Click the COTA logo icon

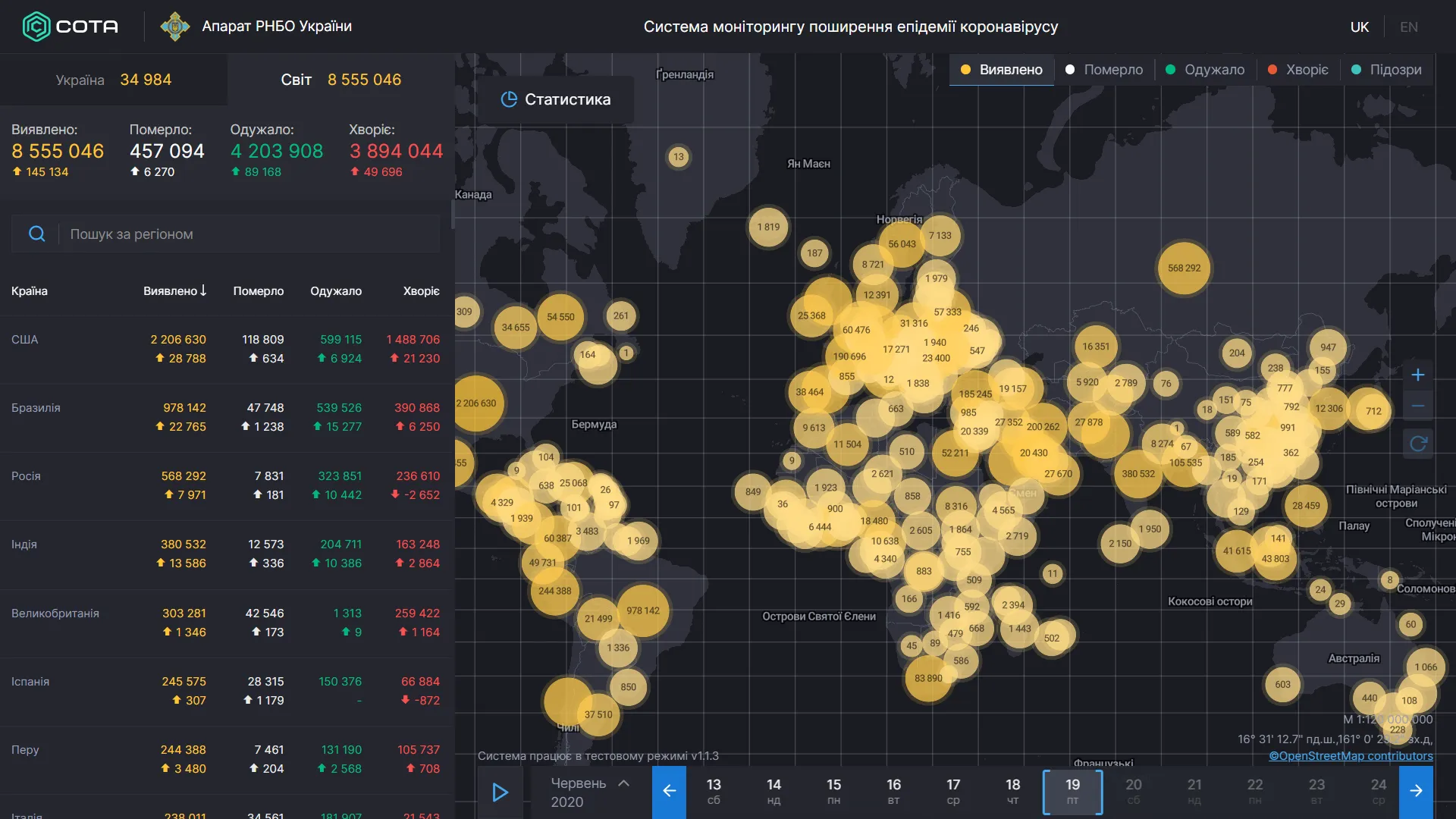coord(36,27)
